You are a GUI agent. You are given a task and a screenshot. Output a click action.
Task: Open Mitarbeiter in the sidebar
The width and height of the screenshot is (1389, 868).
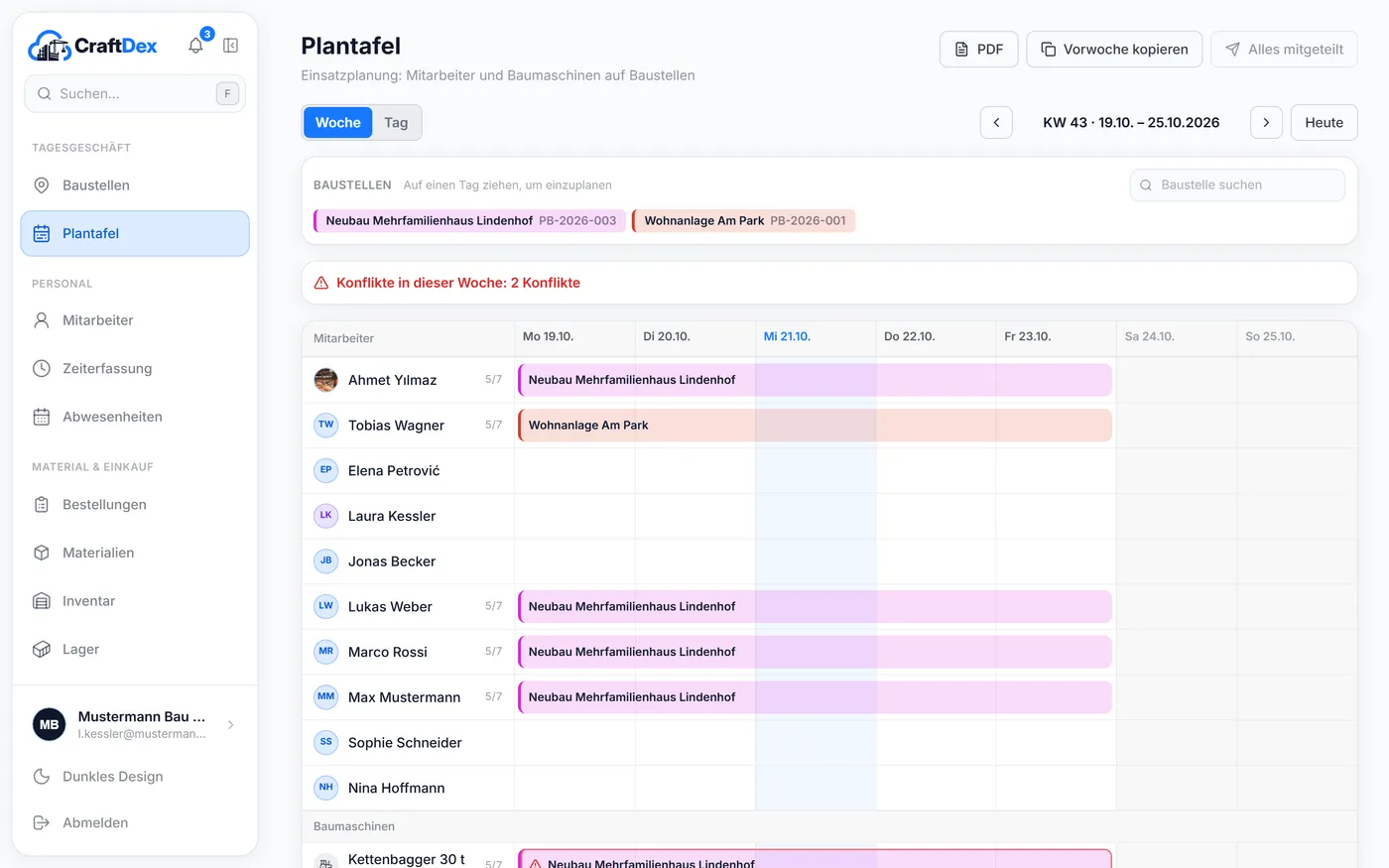[x=135, y=320]
